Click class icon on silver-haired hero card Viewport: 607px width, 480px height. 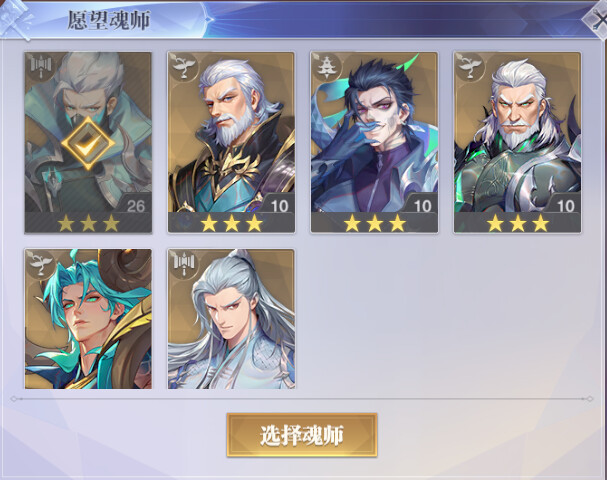click(x=183, y=263)
